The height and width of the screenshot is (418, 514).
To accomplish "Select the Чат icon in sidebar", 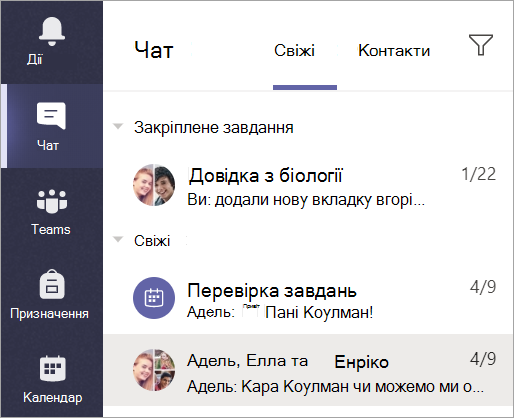I will [x=51, y=116].
